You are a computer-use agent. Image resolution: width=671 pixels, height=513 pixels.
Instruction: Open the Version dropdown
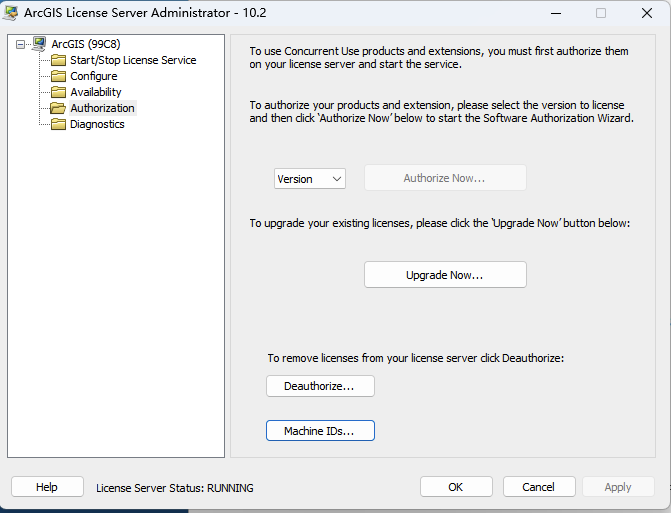tap(310, 178)
